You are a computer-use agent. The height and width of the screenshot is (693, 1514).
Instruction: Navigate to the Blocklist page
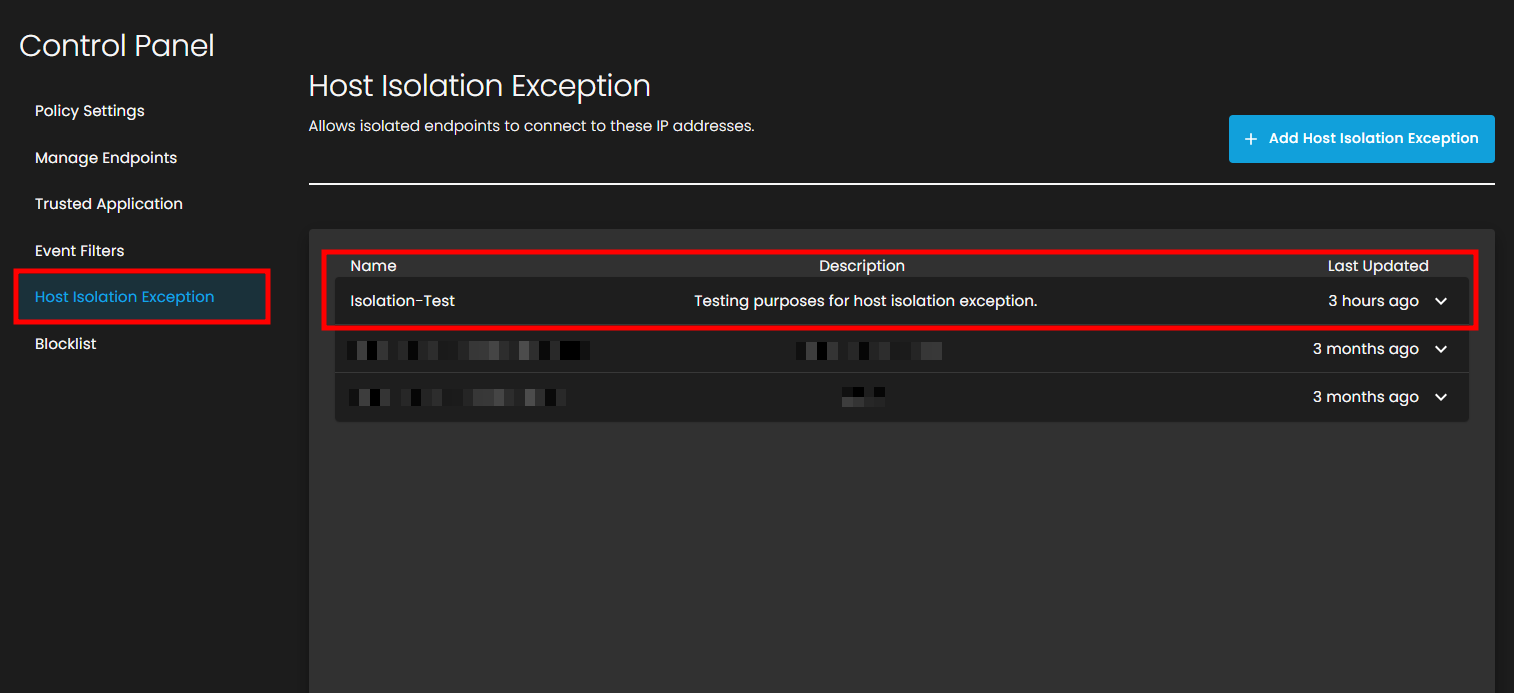(x=65, y=344)
